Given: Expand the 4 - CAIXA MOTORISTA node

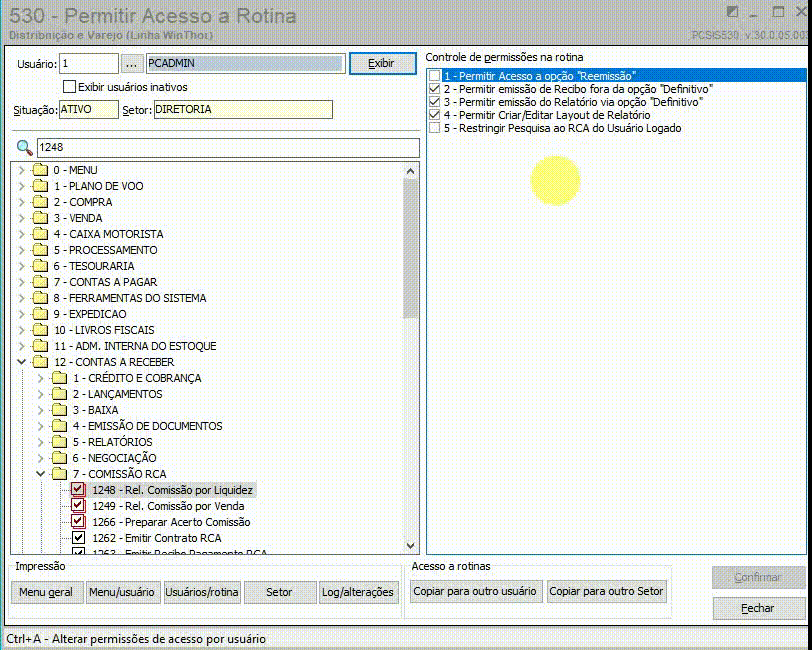Looking at the screenshot, I should point(22,234).
